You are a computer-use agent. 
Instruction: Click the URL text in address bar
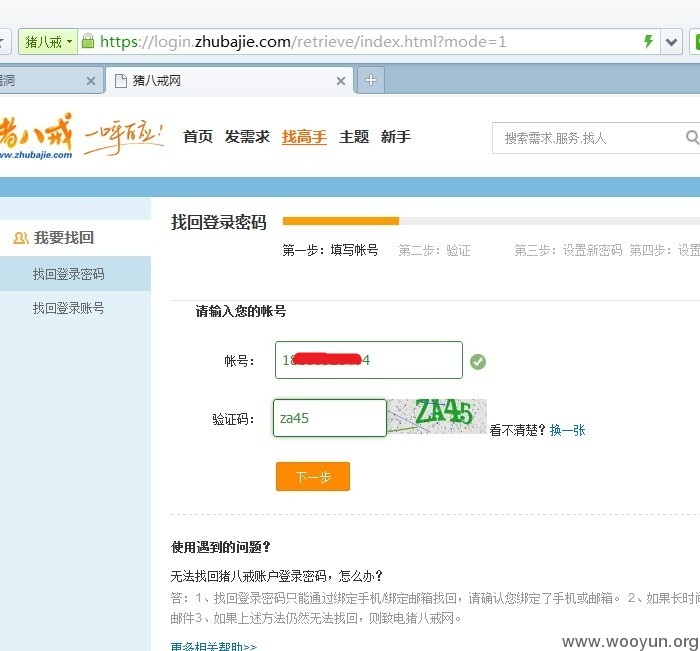point(303,42)
